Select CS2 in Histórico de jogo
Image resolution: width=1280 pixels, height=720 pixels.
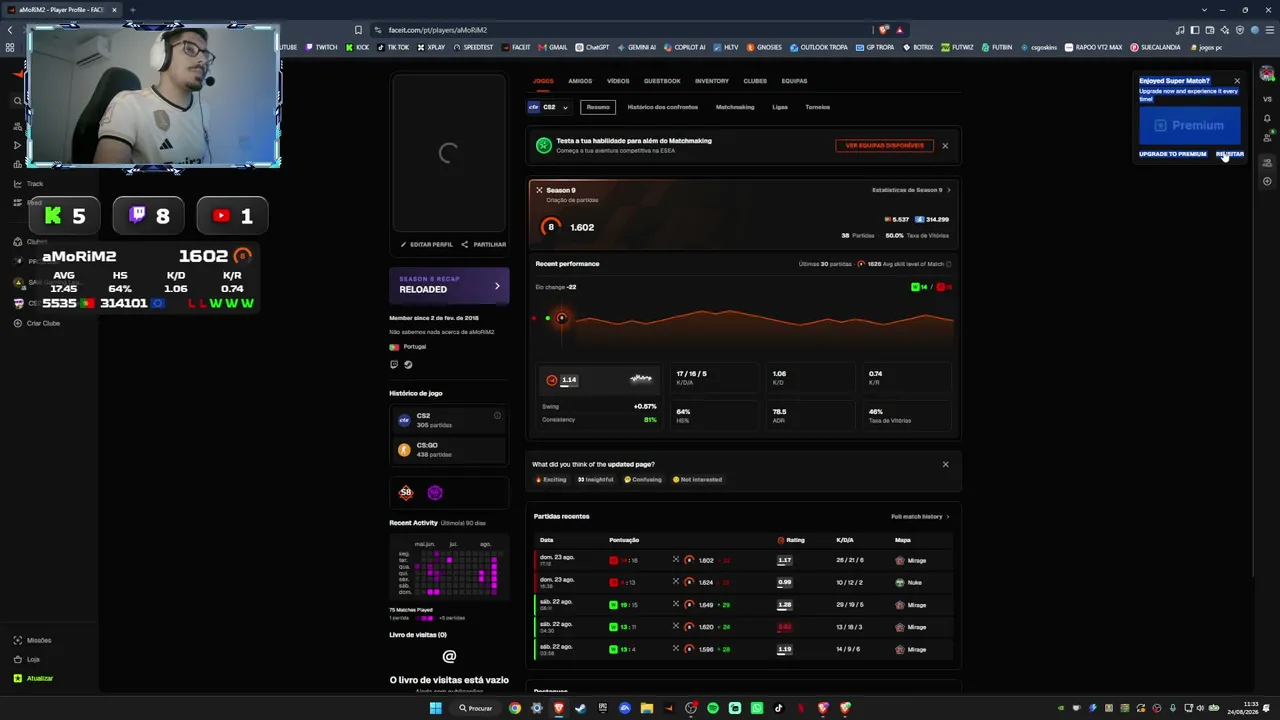(x=449, y=420)
